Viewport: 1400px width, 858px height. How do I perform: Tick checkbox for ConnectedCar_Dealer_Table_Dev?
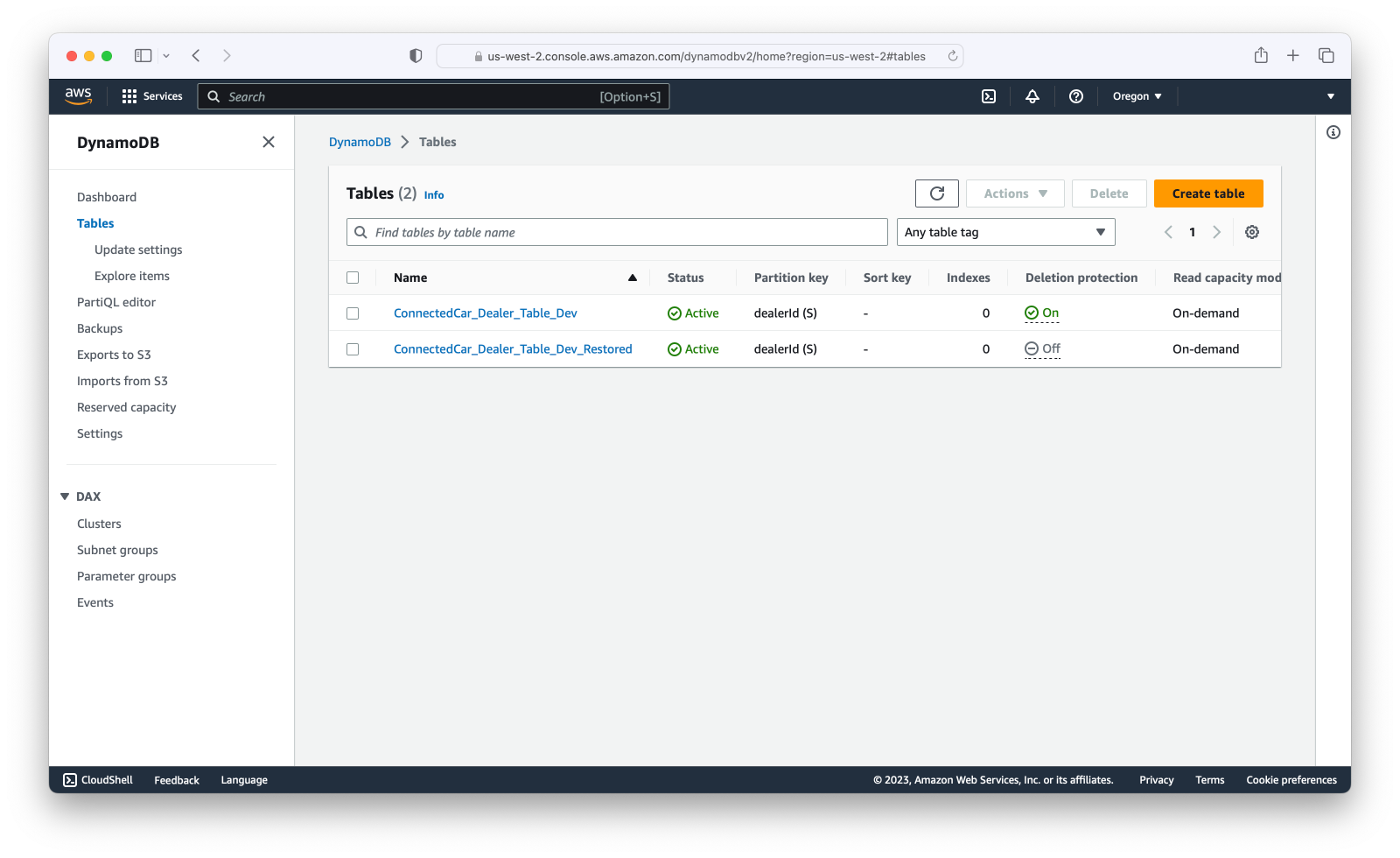pos(353,313)
